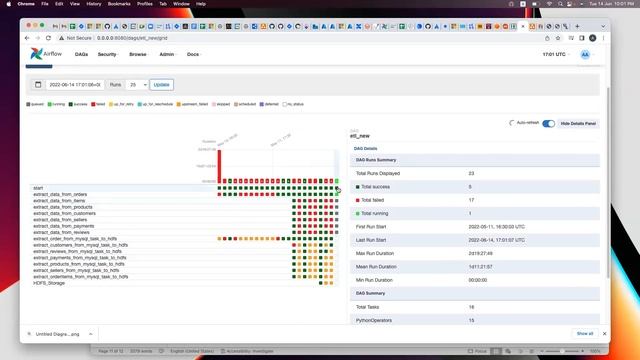Expand the Browse menu
The width and height of the screenshot is (640, 360).
pos(138,54)
